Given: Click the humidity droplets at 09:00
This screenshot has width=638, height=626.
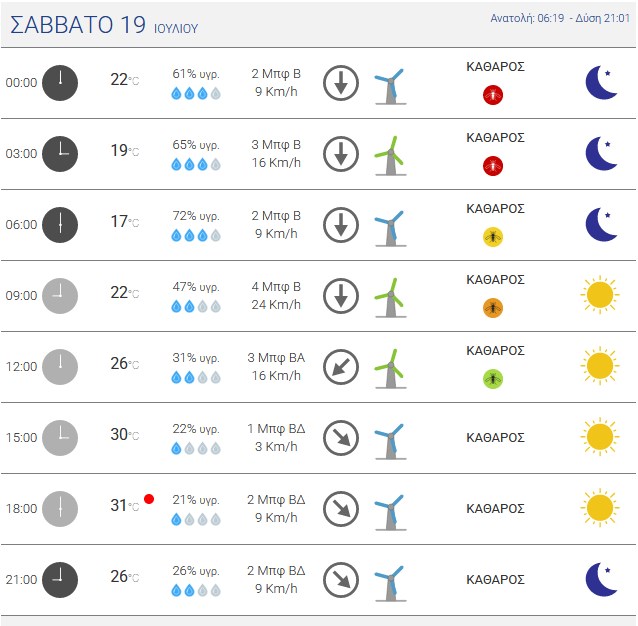Looking at the screenshot, I should (x=196, y=306).
